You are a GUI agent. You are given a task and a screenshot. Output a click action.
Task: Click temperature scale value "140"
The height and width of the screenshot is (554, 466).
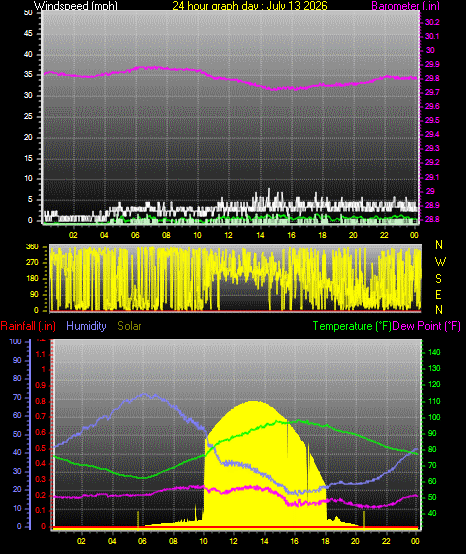click(434, 352)
